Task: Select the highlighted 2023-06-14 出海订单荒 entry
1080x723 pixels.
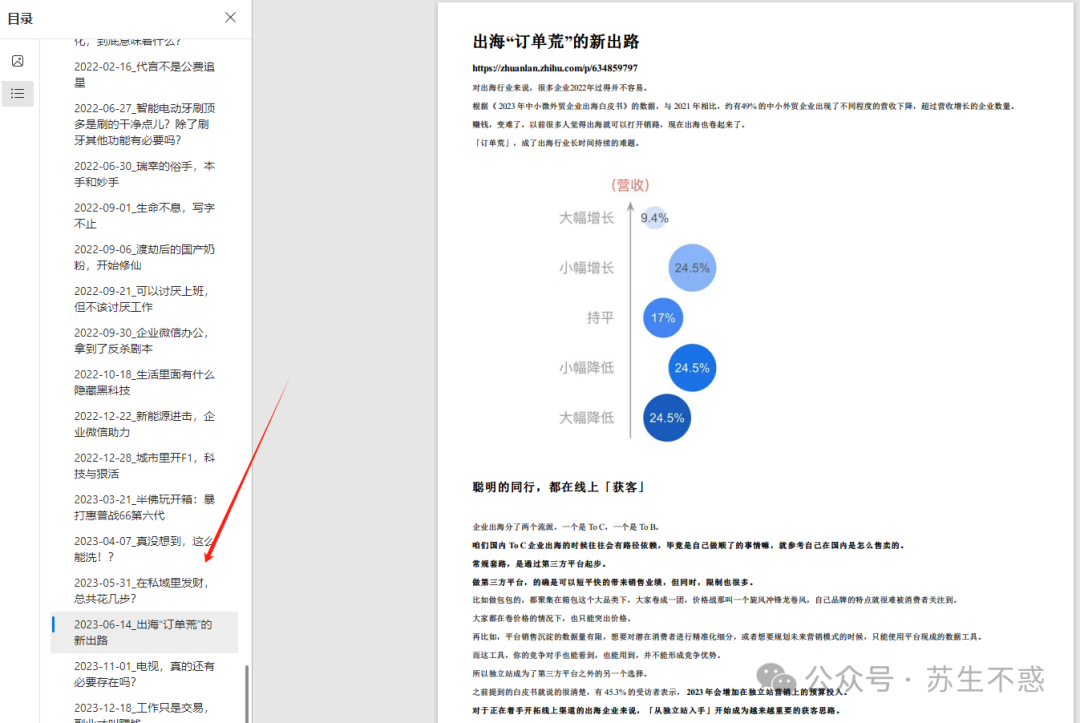Action: [143, 632]
